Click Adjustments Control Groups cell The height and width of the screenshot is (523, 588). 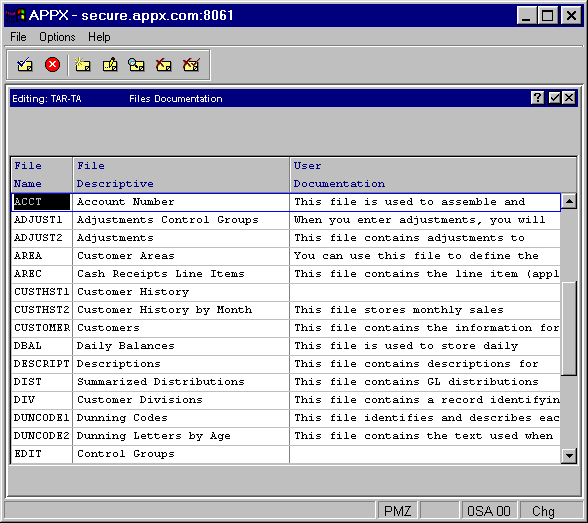pos(181,220)
